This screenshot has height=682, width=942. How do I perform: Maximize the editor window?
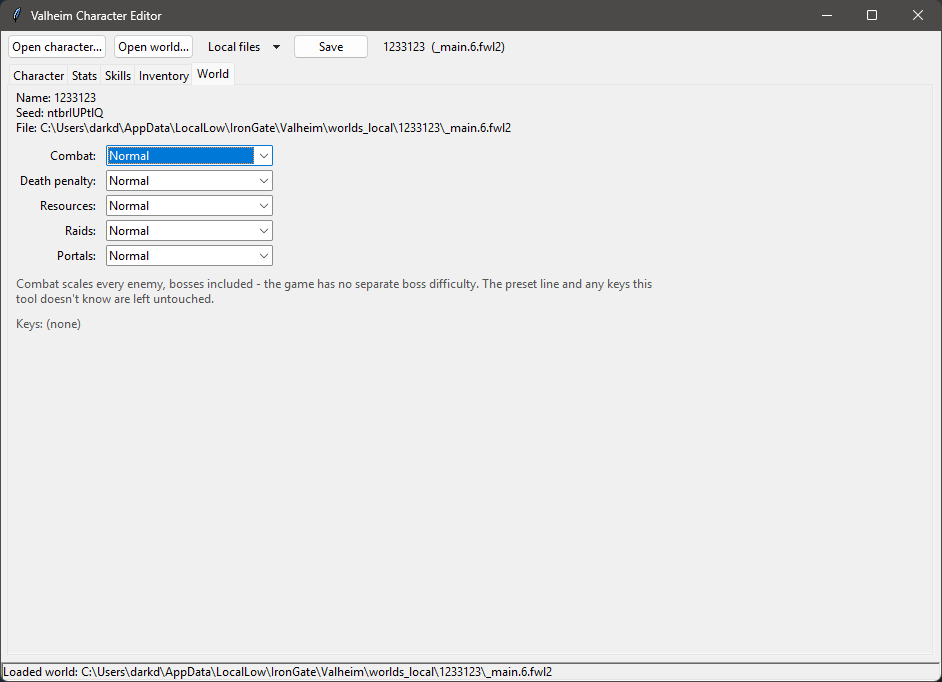(872, 15)
